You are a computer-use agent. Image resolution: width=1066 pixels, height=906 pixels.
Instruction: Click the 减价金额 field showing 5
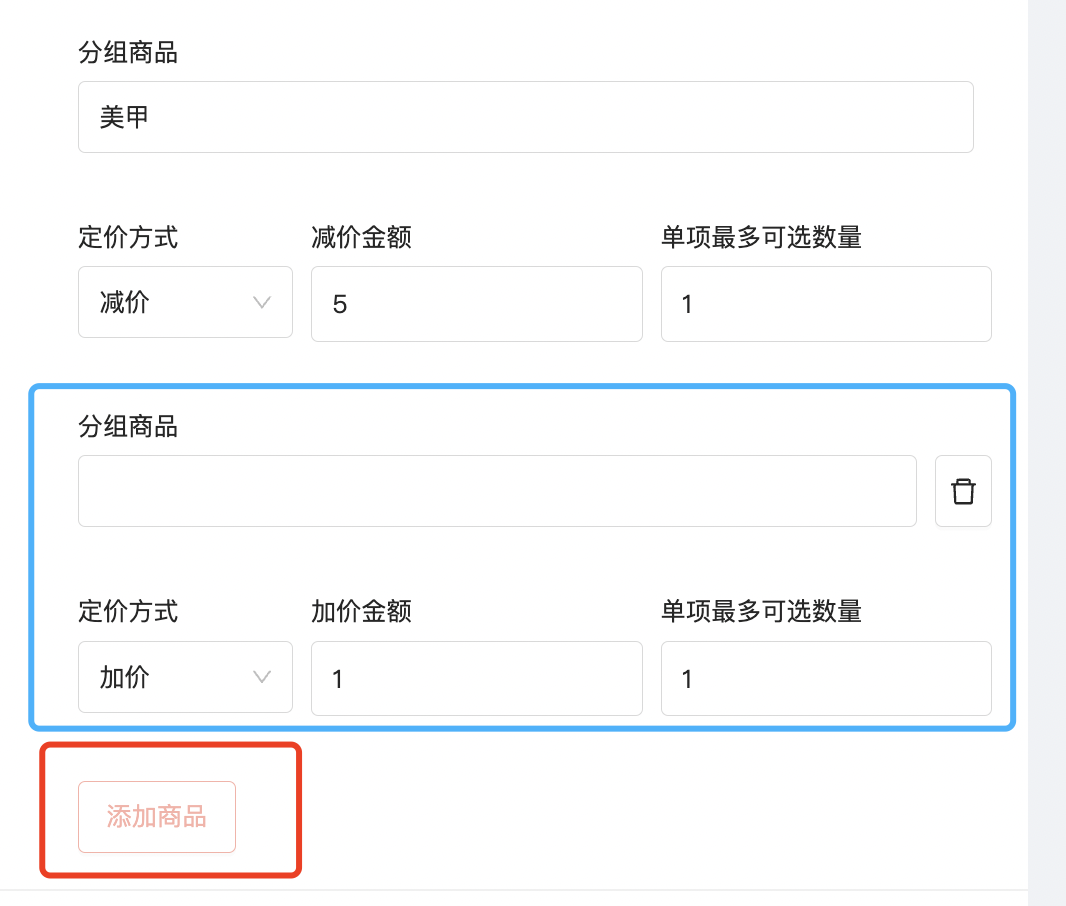tap(477, 304)
